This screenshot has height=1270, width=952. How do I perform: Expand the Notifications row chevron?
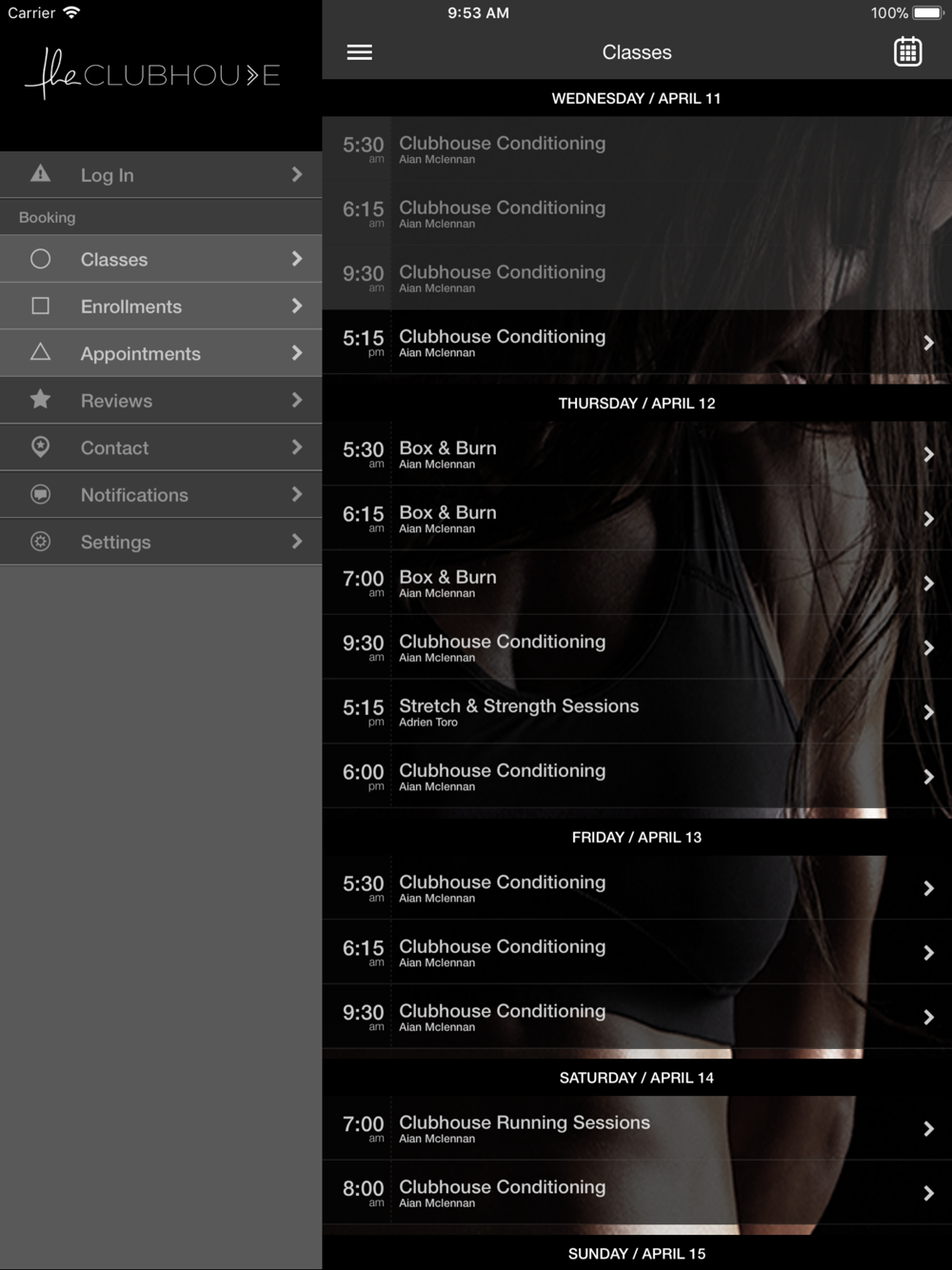tap(297, 494)
